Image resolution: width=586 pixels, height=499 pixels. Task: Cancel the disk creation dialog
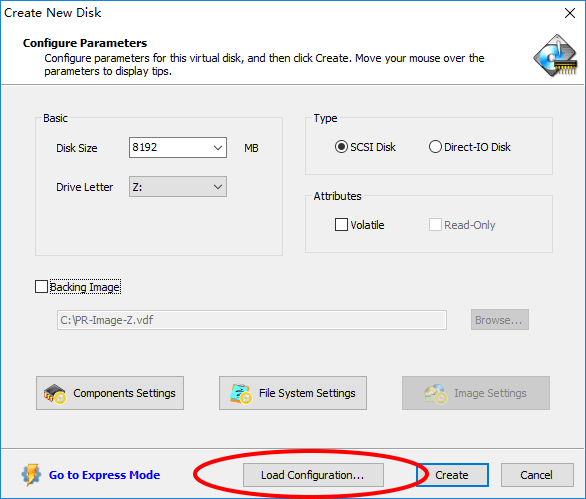537,475
